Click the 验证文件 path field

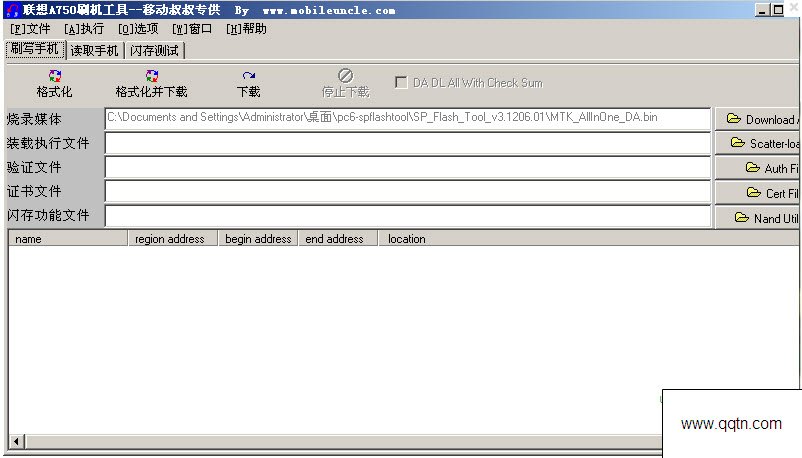pos(407,168)
